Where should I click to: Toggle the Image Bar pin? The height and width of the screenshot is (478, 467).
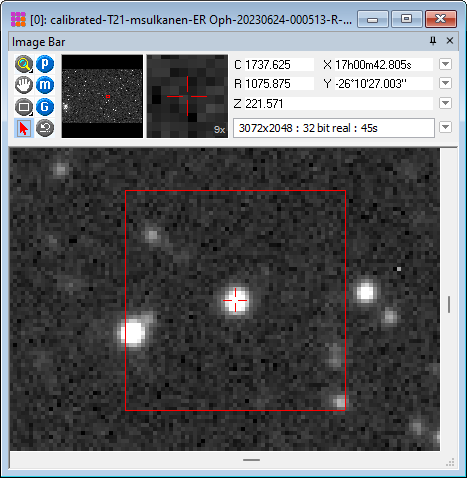point(433,41)
